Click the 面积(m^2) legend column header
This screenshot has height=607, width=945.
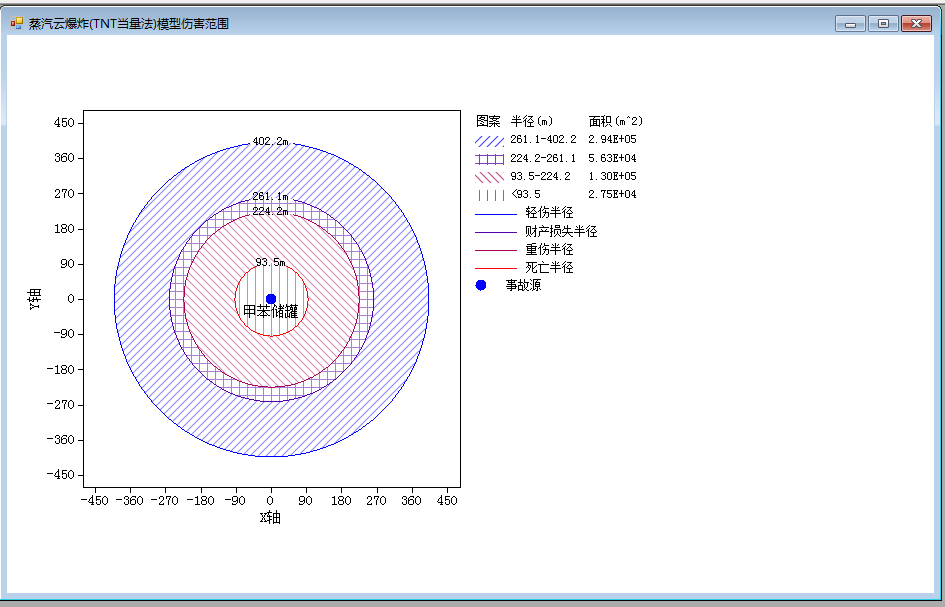coord(616,121)
